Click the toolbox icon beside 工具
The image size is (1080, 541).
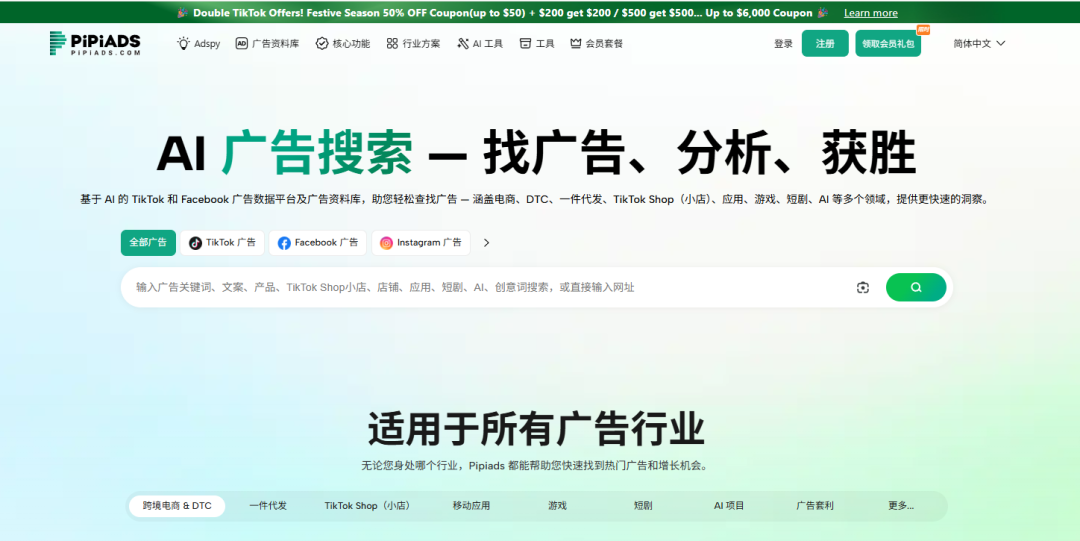526,43
